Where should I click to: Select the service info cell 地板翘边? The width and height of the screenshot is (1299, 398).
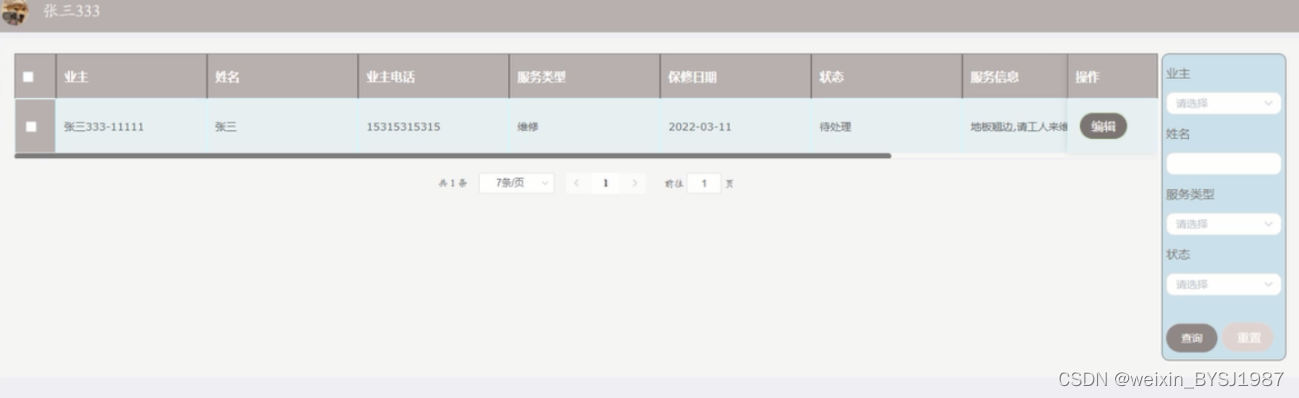point(1014,127)
